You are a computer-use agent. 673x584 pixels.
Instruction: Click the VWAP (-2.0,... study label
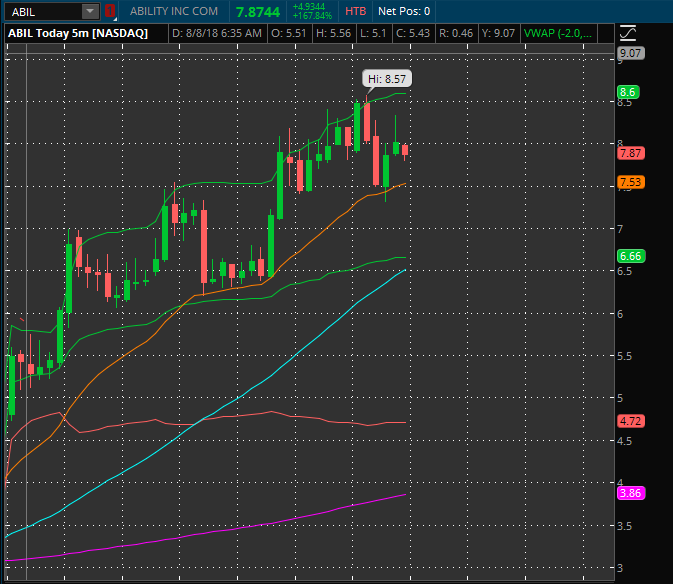tap(558, 33)
